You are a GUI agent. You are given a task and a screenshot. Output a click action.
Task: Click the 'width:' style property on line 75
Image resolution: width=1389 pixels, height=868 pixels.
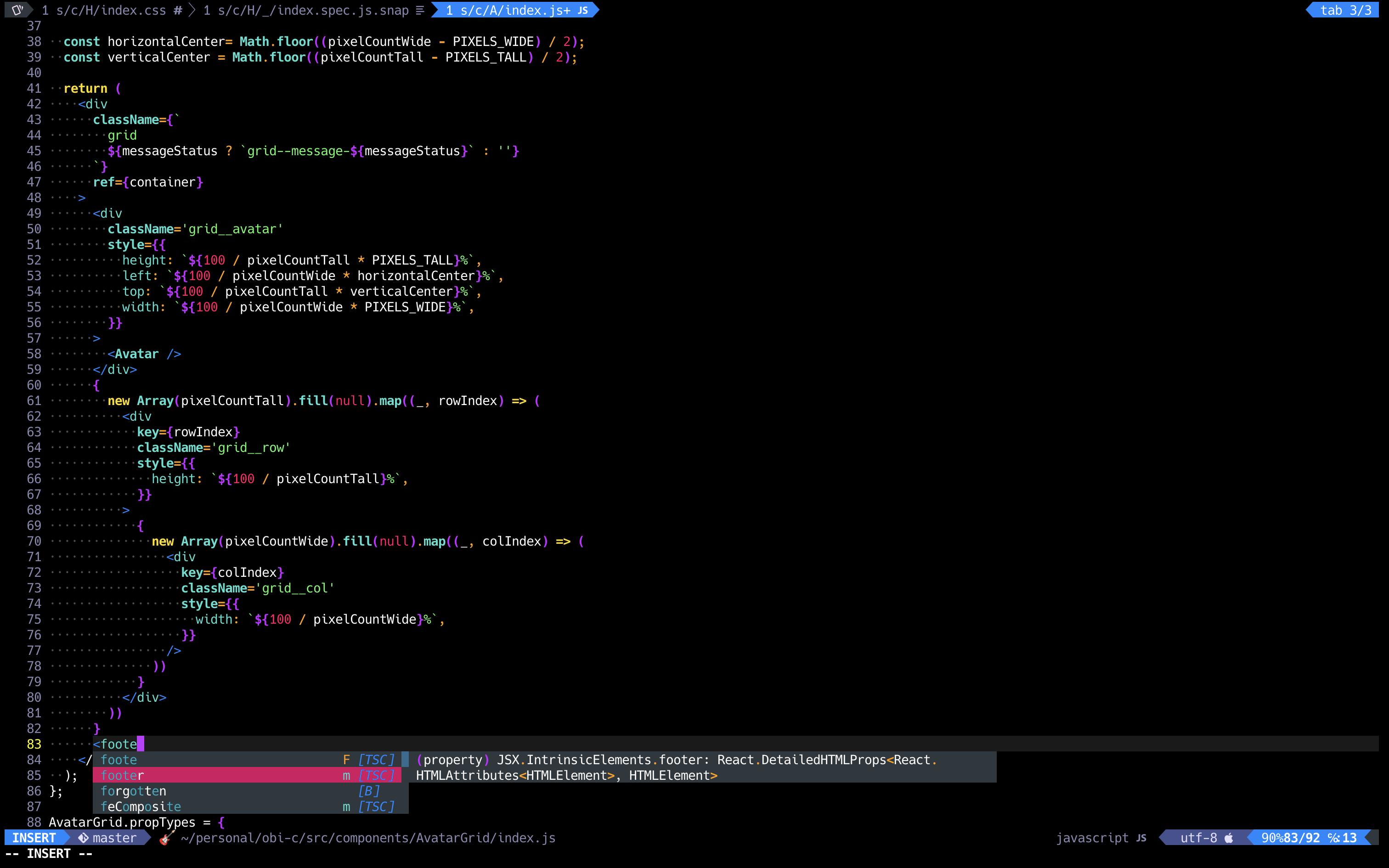coord(217,619)
